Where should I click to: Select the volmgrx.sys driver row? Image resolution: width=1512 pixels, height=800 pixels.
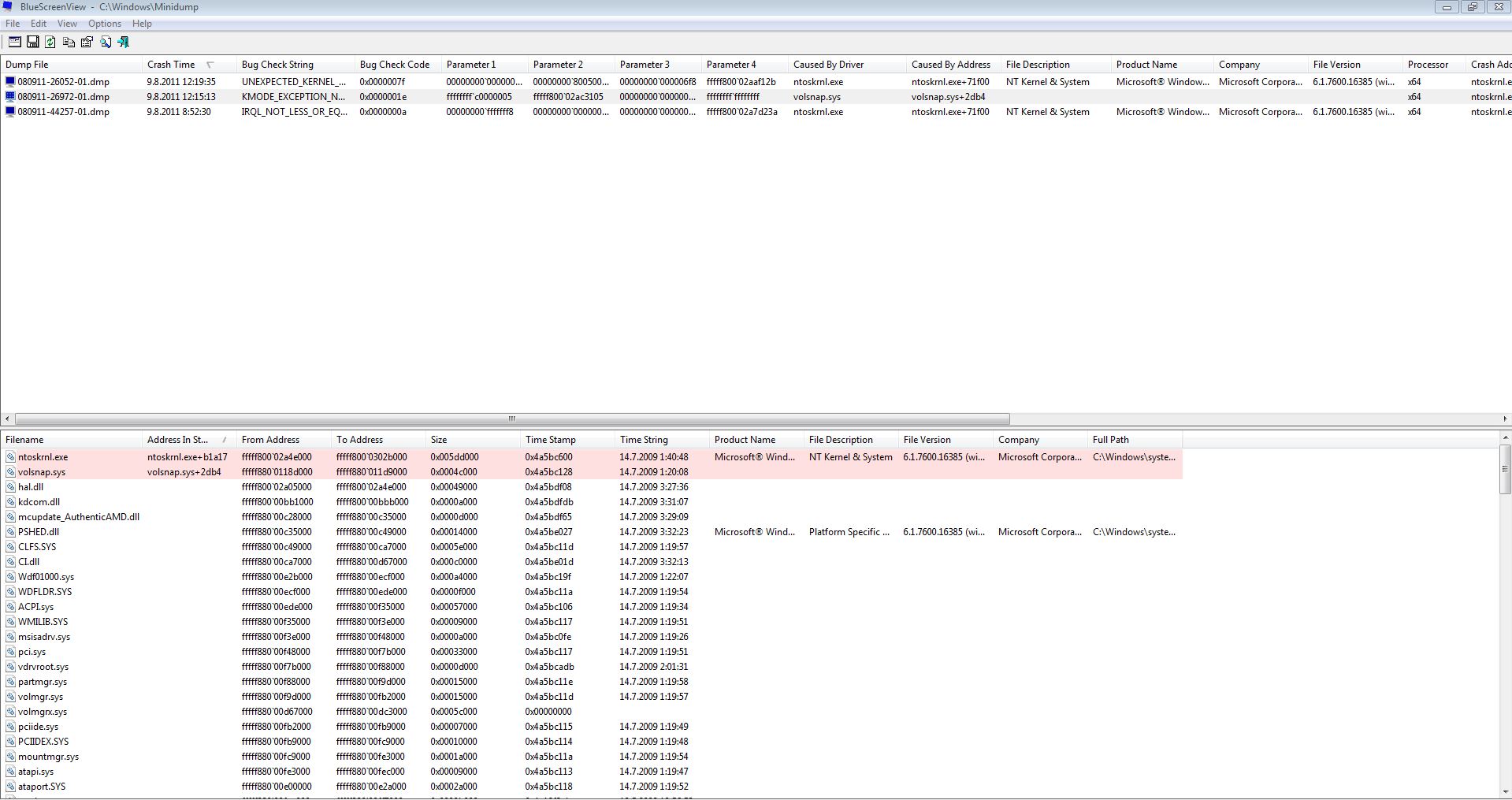591,711
